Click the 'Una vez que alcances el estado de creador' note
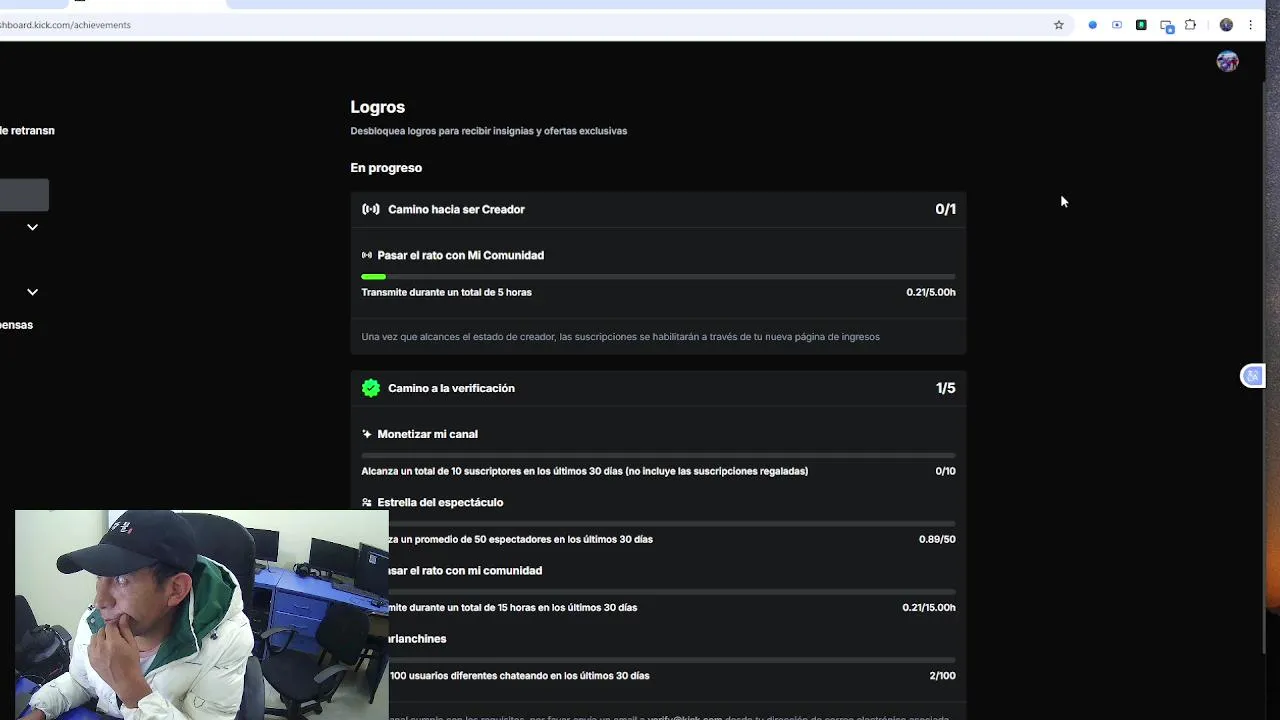 pyautogui.click(x=620, y=337)
